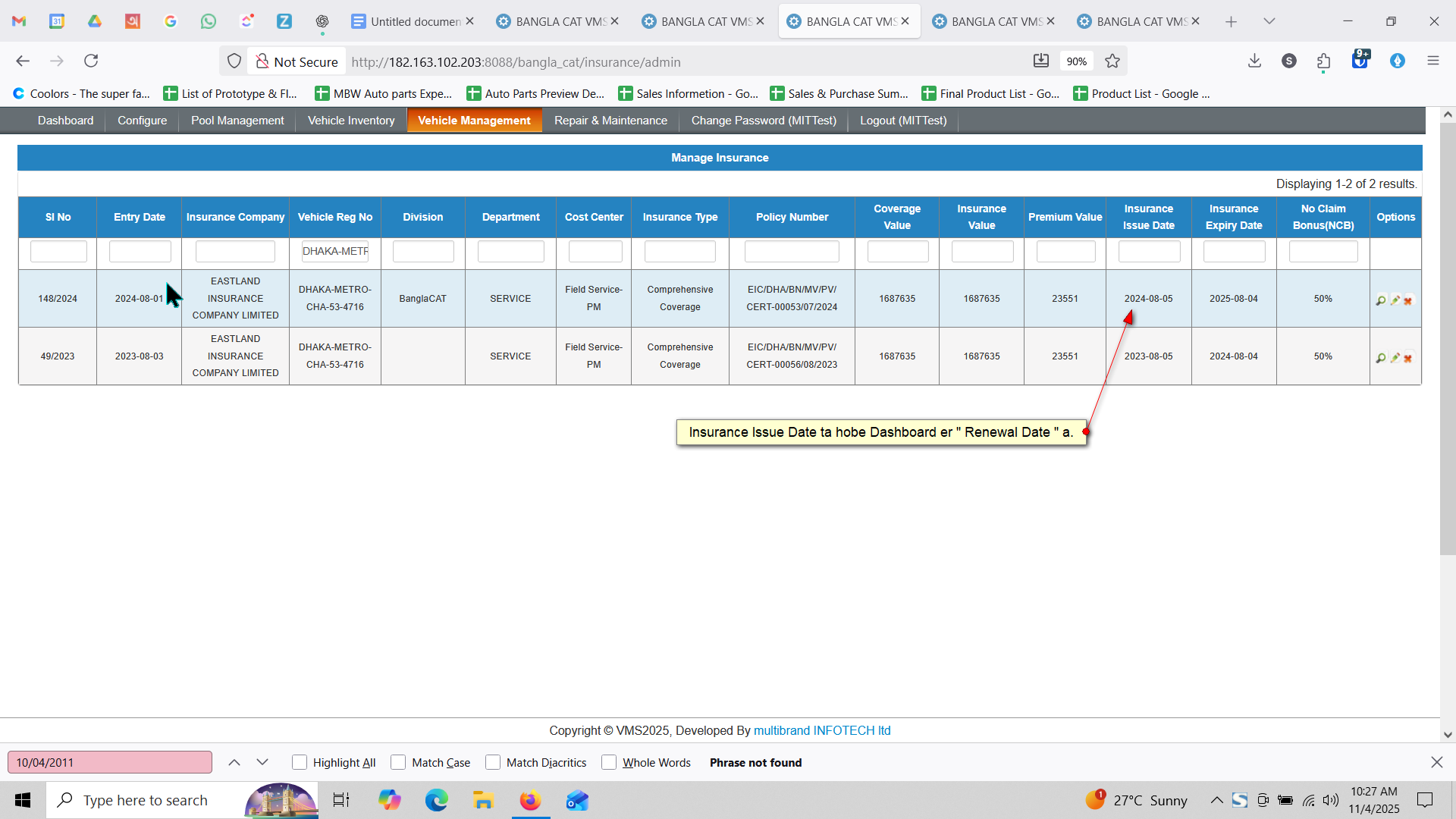Click view icon for insurance 148/2024
The width and height of the screenshot is (1456, 819).
point(1381,301)
